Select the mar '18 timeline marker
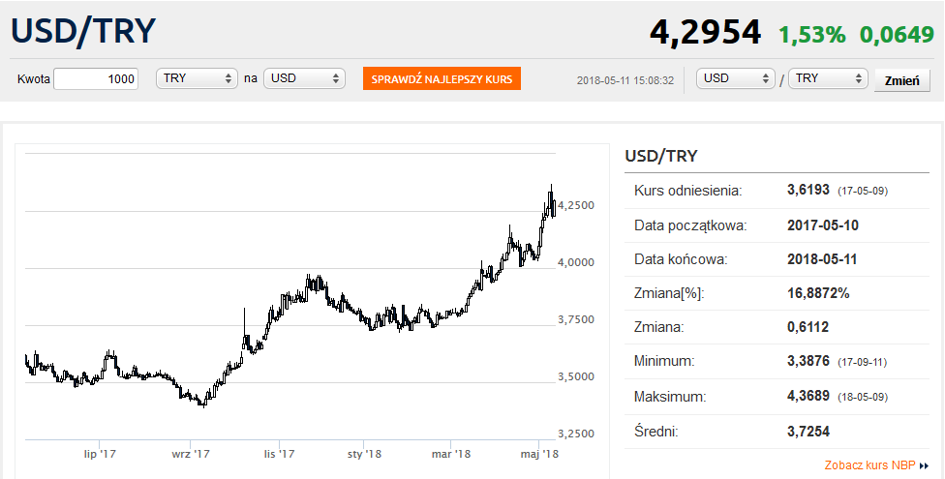 [x=451, y=454]
